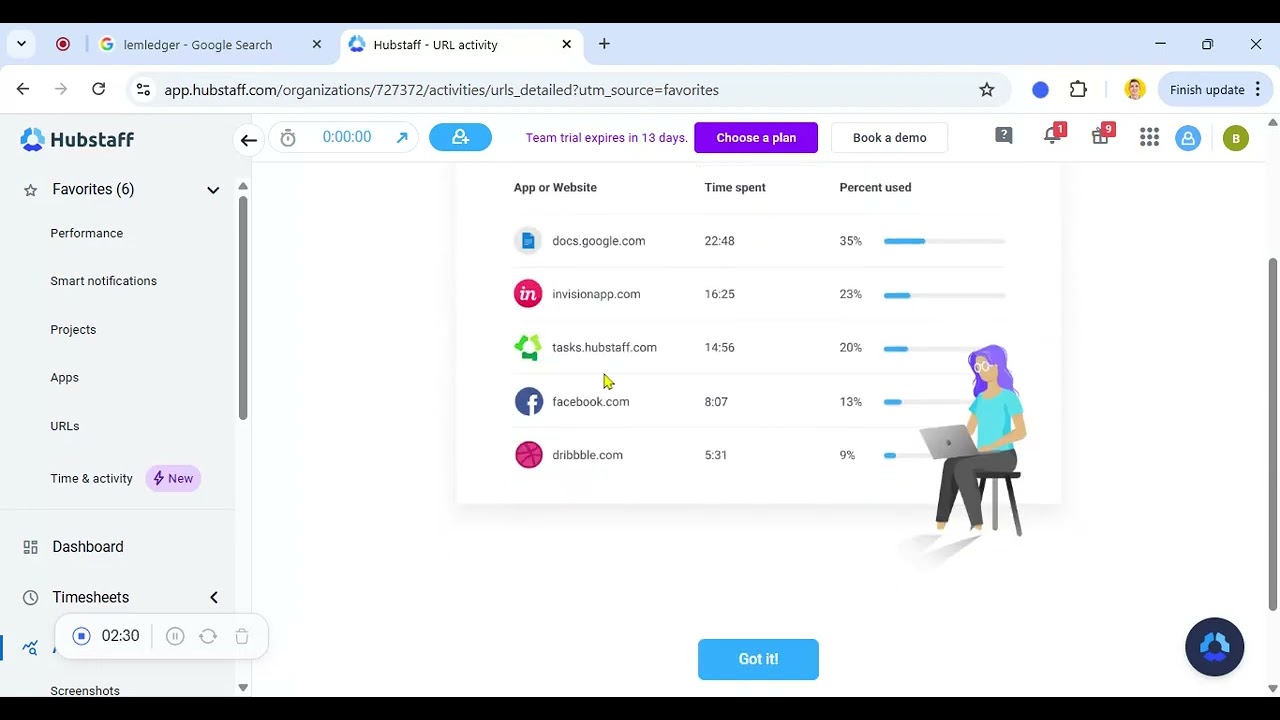Close the lemledger Google Search tab
Screen dimensions: 1280x720
tap(317, 44)
